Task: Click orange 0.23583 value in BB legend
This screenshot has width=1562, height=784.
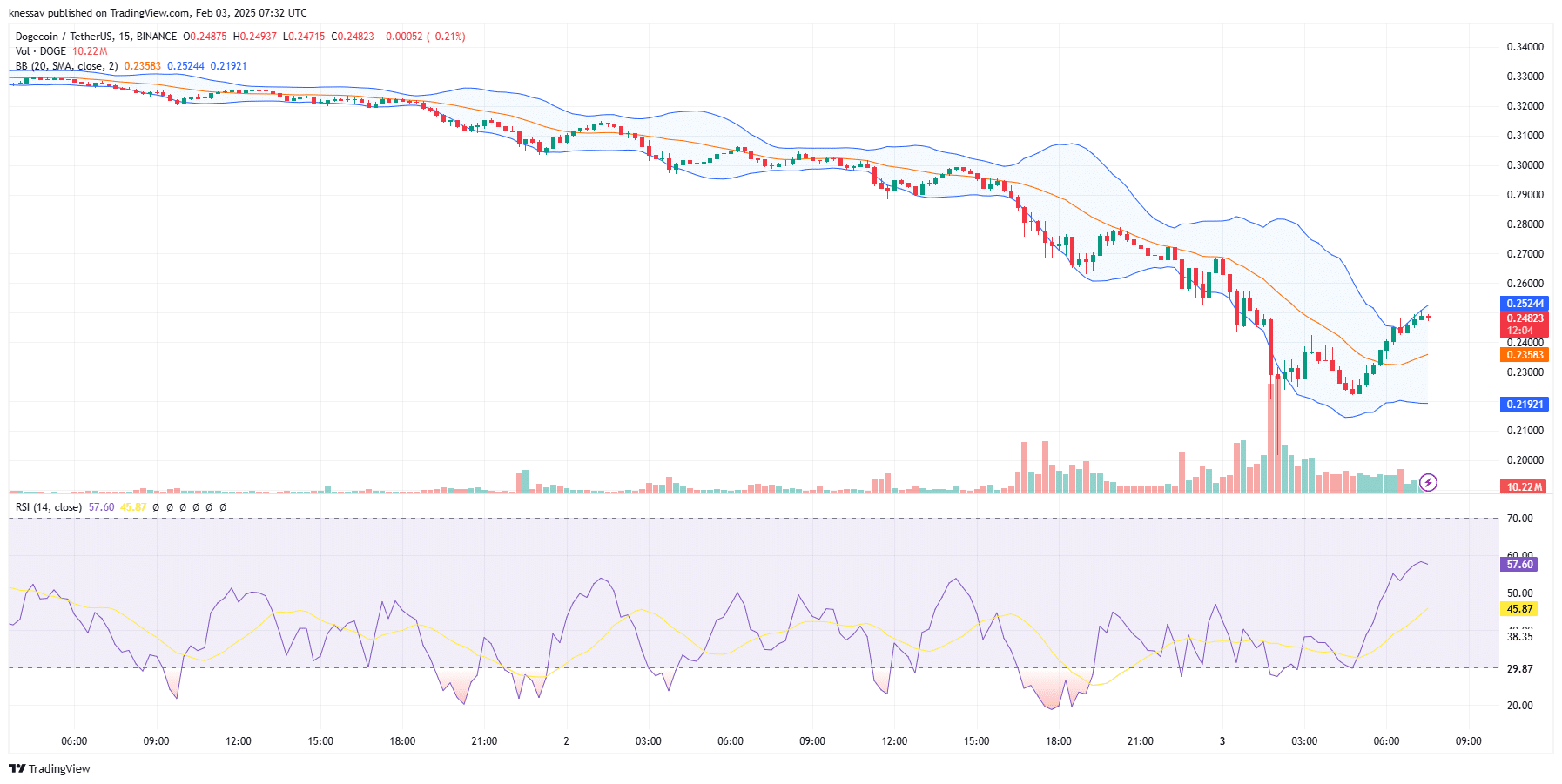Action: coord(143,66)
